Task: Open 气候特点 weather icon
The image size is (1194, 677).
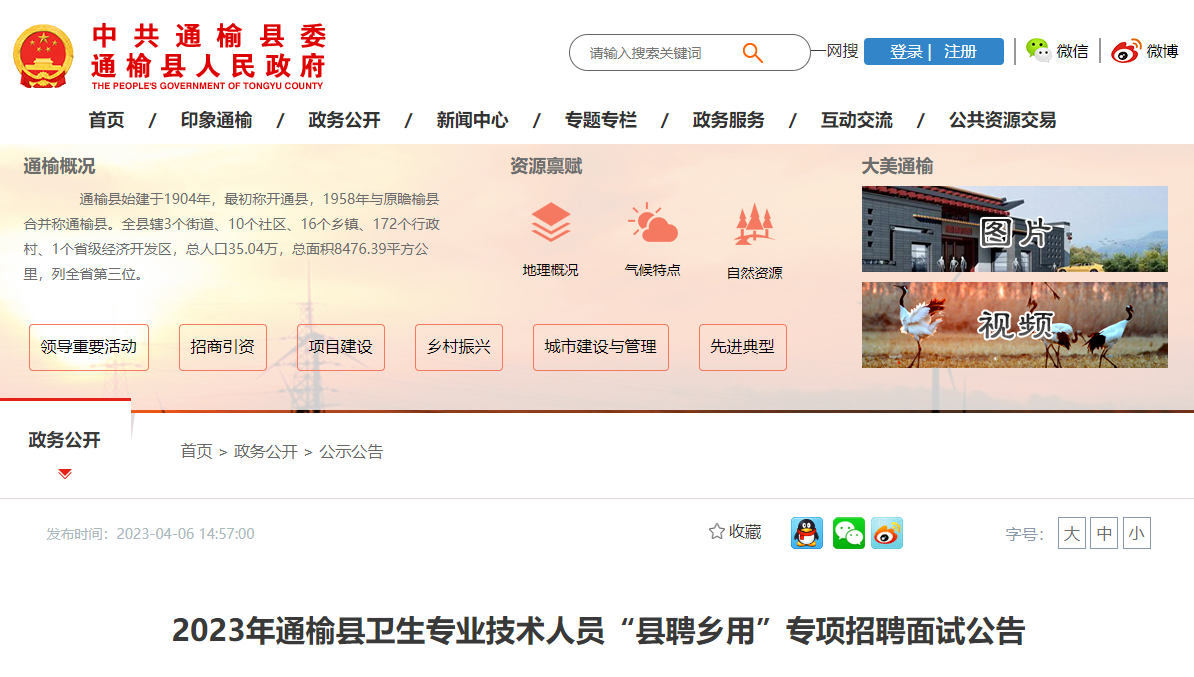Action: [653, 222]
